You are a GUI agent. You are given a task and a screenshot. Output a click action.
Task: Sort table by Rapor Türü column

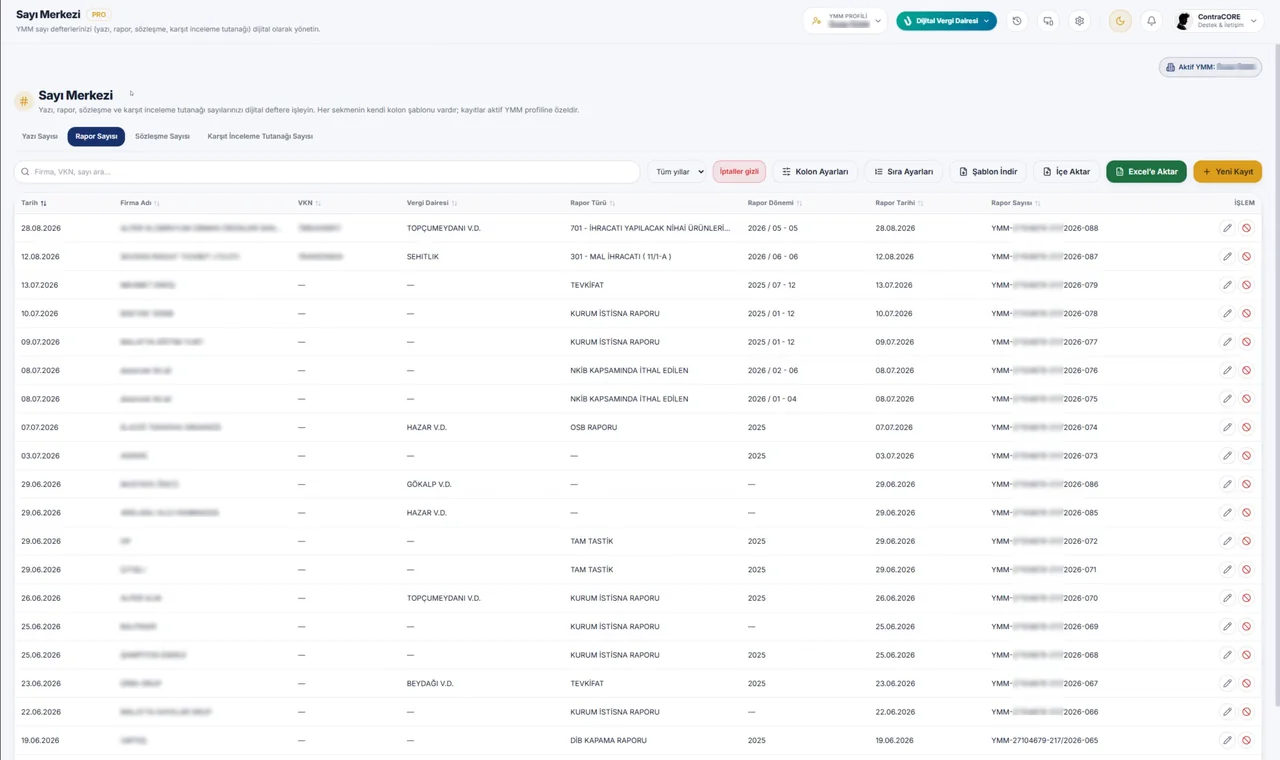pos(592,203)
